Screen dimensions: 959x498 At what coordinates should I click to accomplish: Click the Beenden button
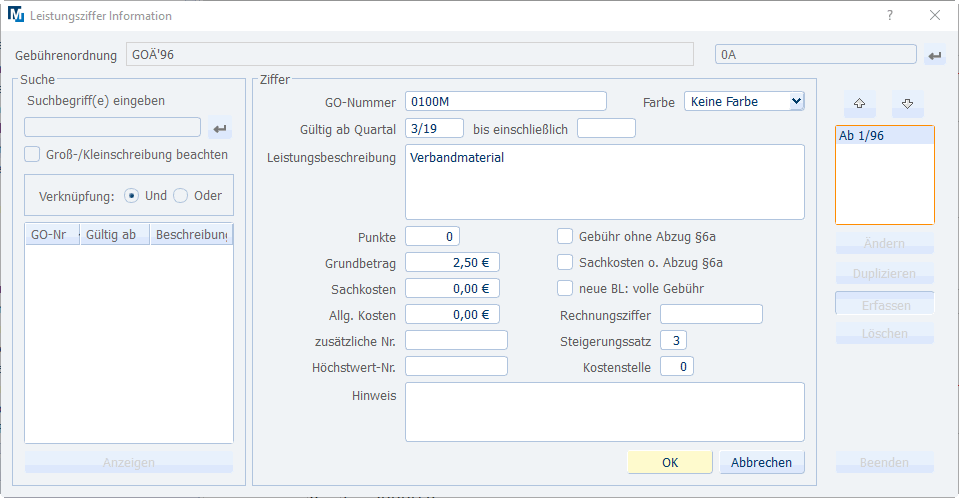[x=884, y=463]
